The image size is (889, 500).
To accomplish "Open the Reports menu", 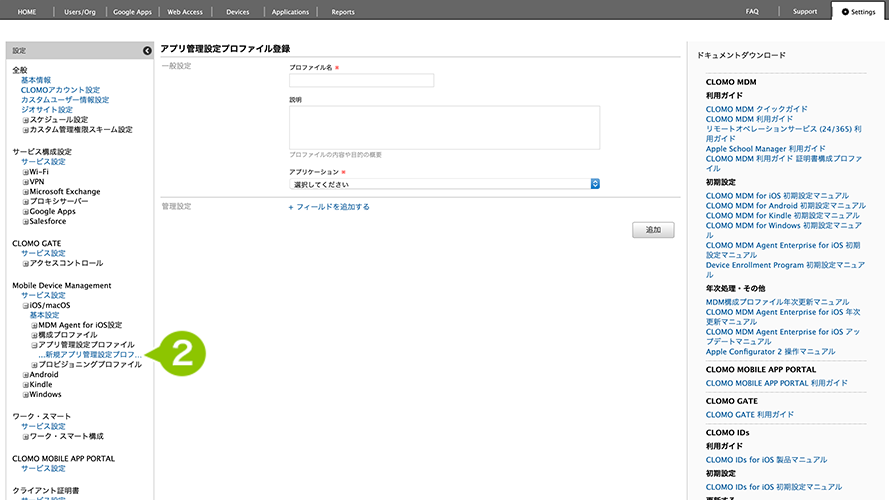I will [x=343, y=12].
